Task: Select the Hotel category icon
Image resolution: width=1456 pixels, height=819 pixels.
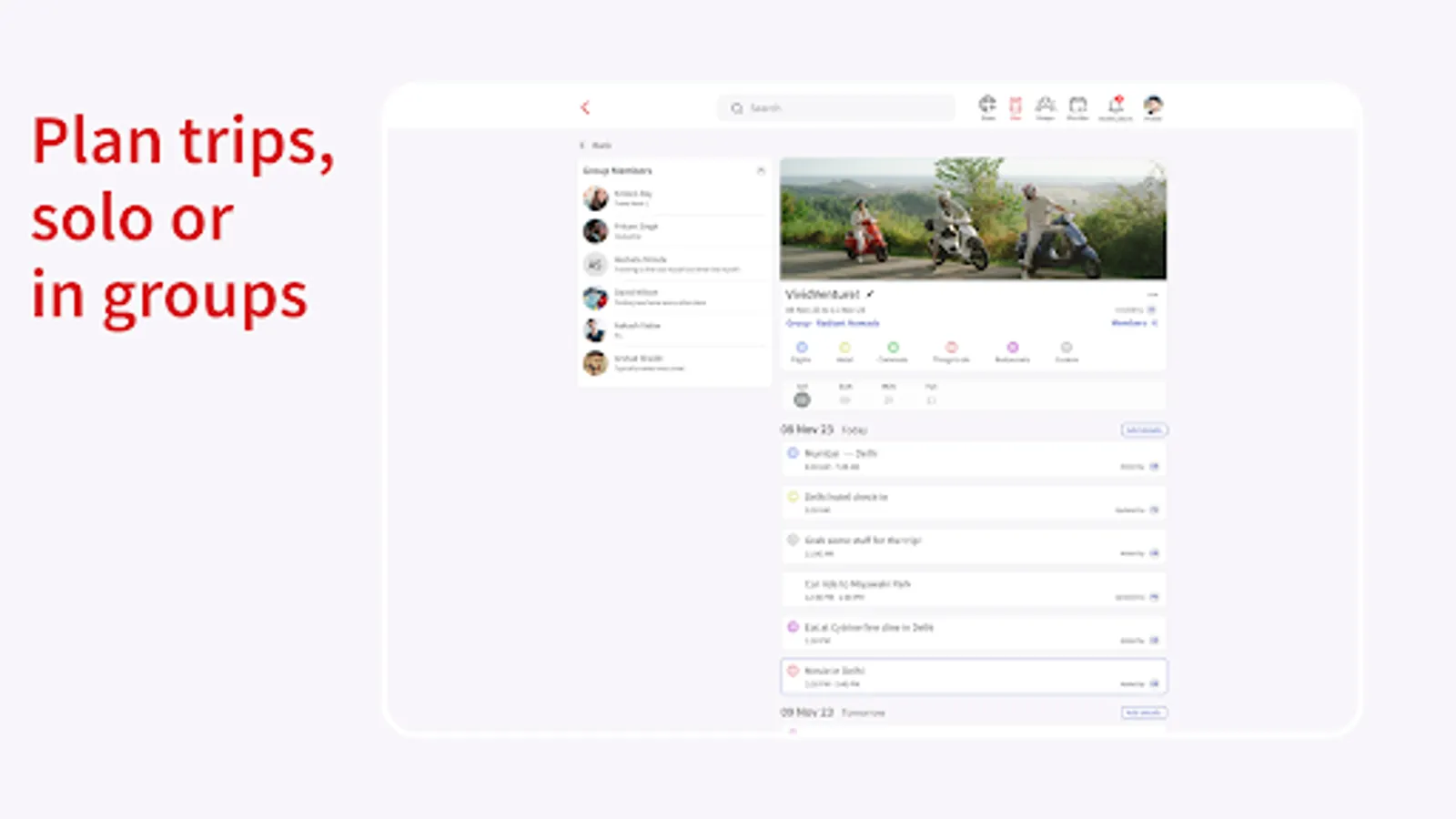Action: (844, 347)
